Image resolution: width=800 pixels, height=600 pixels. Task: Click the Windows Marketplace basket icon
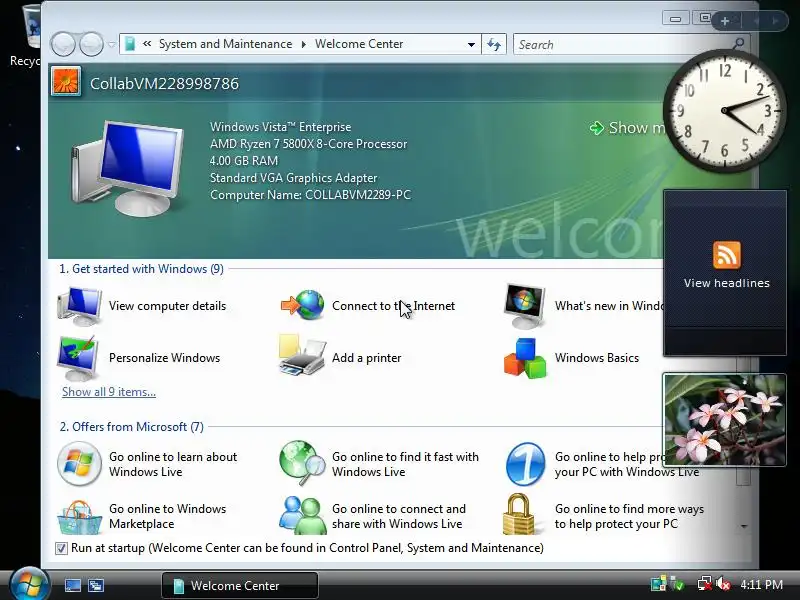click(79, 517)
